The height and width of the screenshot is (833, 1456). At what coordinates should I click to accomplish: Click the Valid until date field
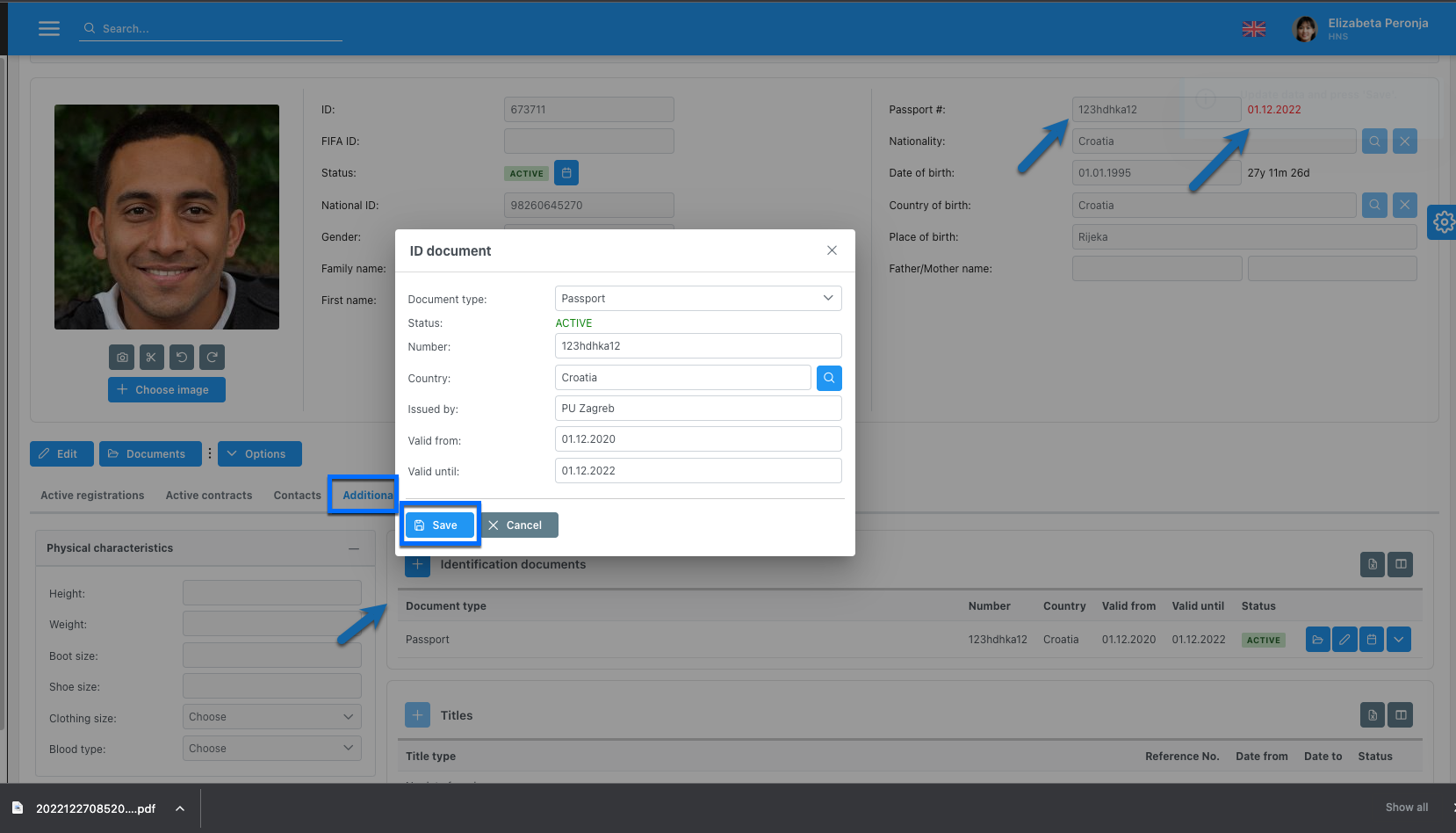(698, 471)
